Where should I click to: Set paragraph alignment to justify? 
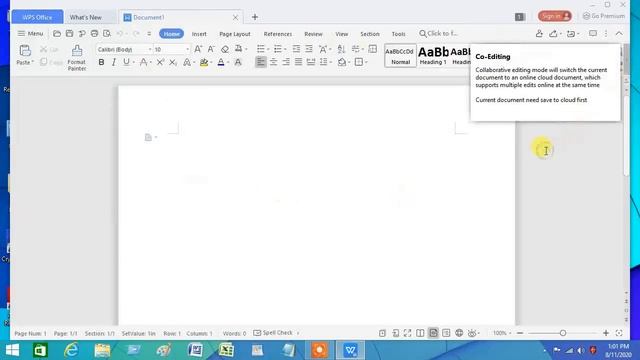(299, 62)
